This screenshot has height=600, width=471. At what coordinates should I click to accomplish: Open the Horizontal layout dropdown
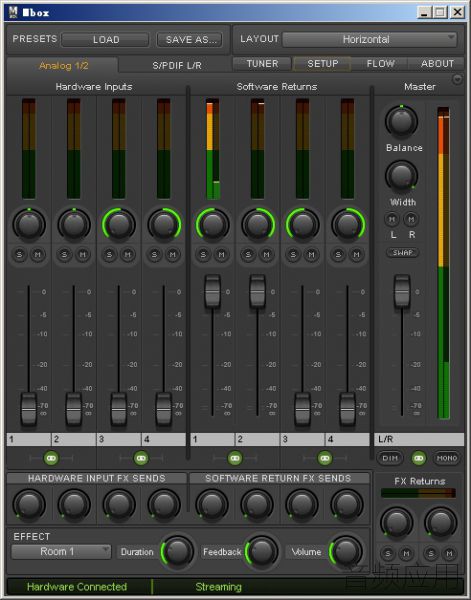370,39
